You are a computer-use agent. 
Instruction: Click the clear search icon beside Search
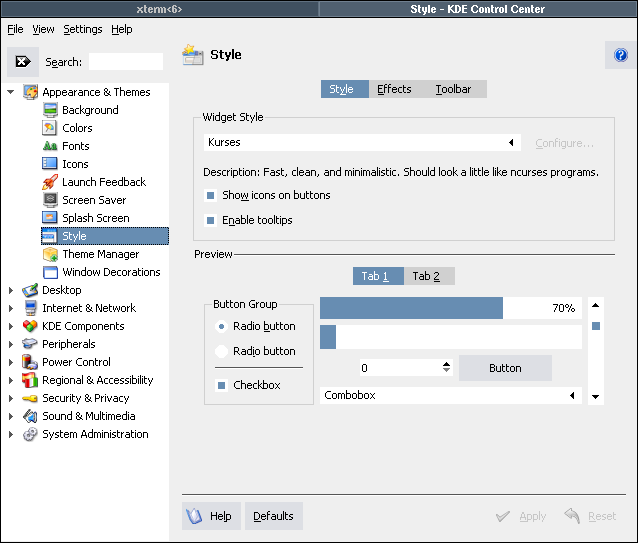pyautogui.click(x=23, y=62)
